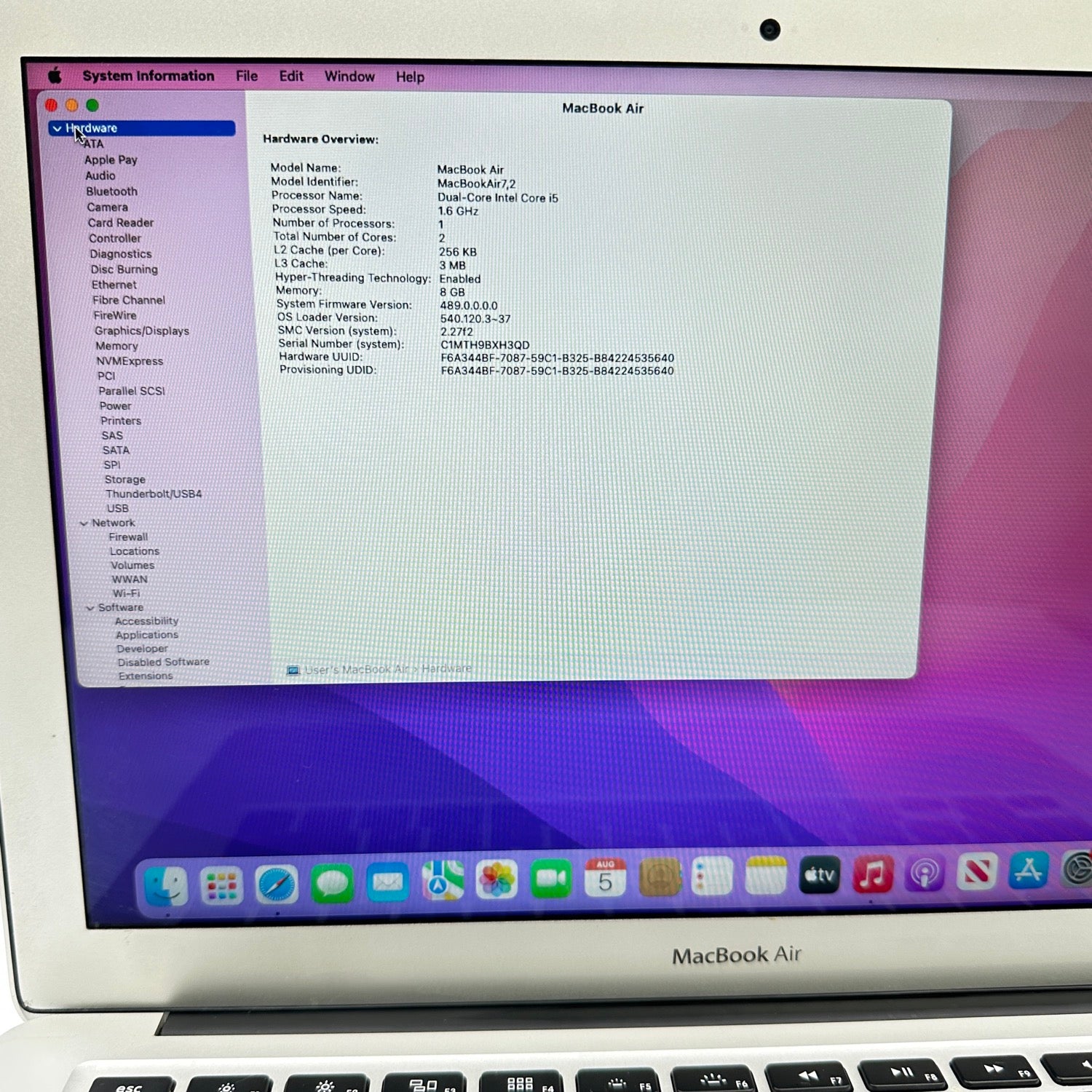Screen dimensions: 1092x1092
Task: Launch Apple TV from the Dock
Action: pos(820,874)
